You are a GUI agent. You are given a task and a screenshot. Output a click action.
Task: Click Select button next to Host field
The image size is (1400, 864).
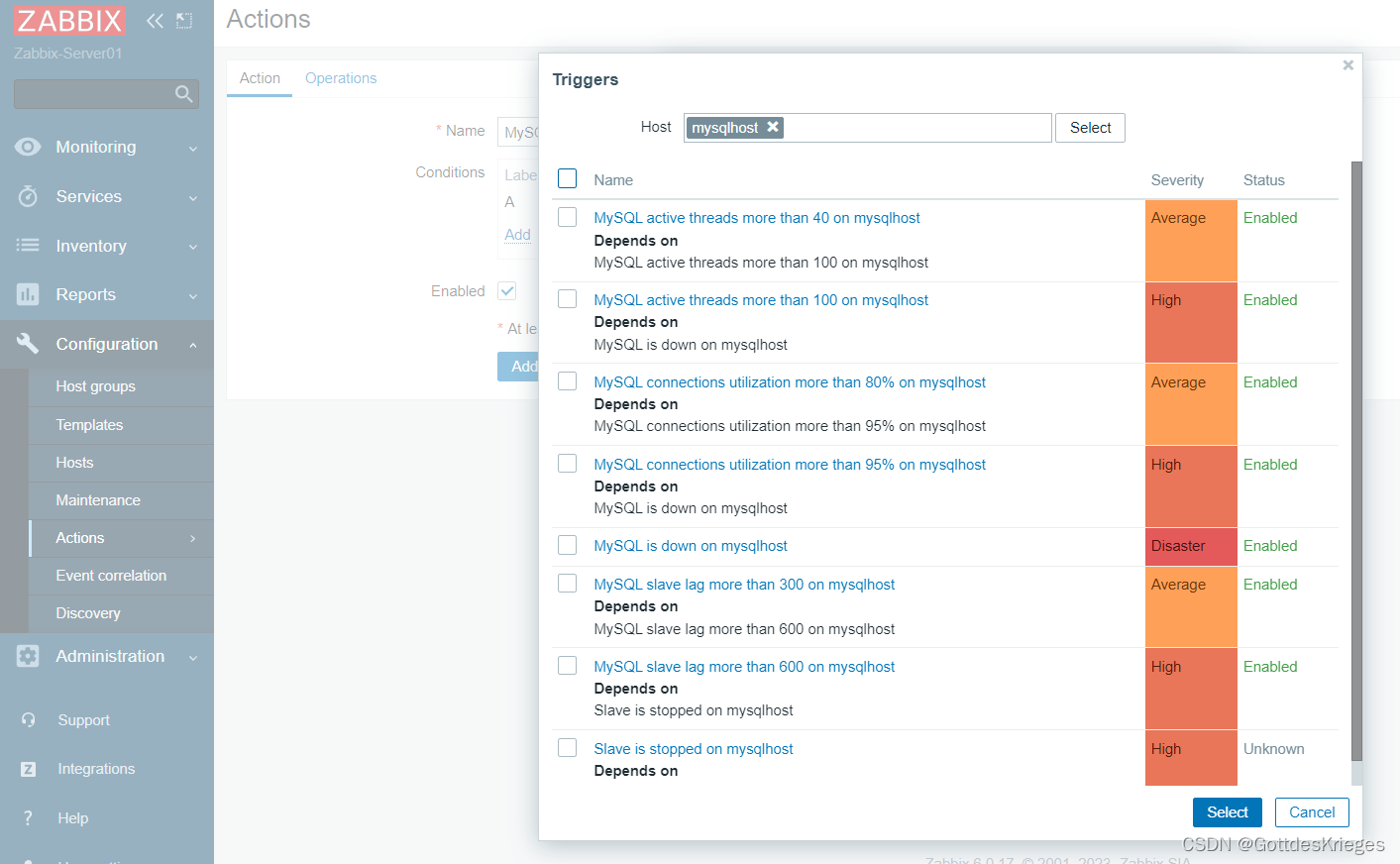tap(1090, 128)
